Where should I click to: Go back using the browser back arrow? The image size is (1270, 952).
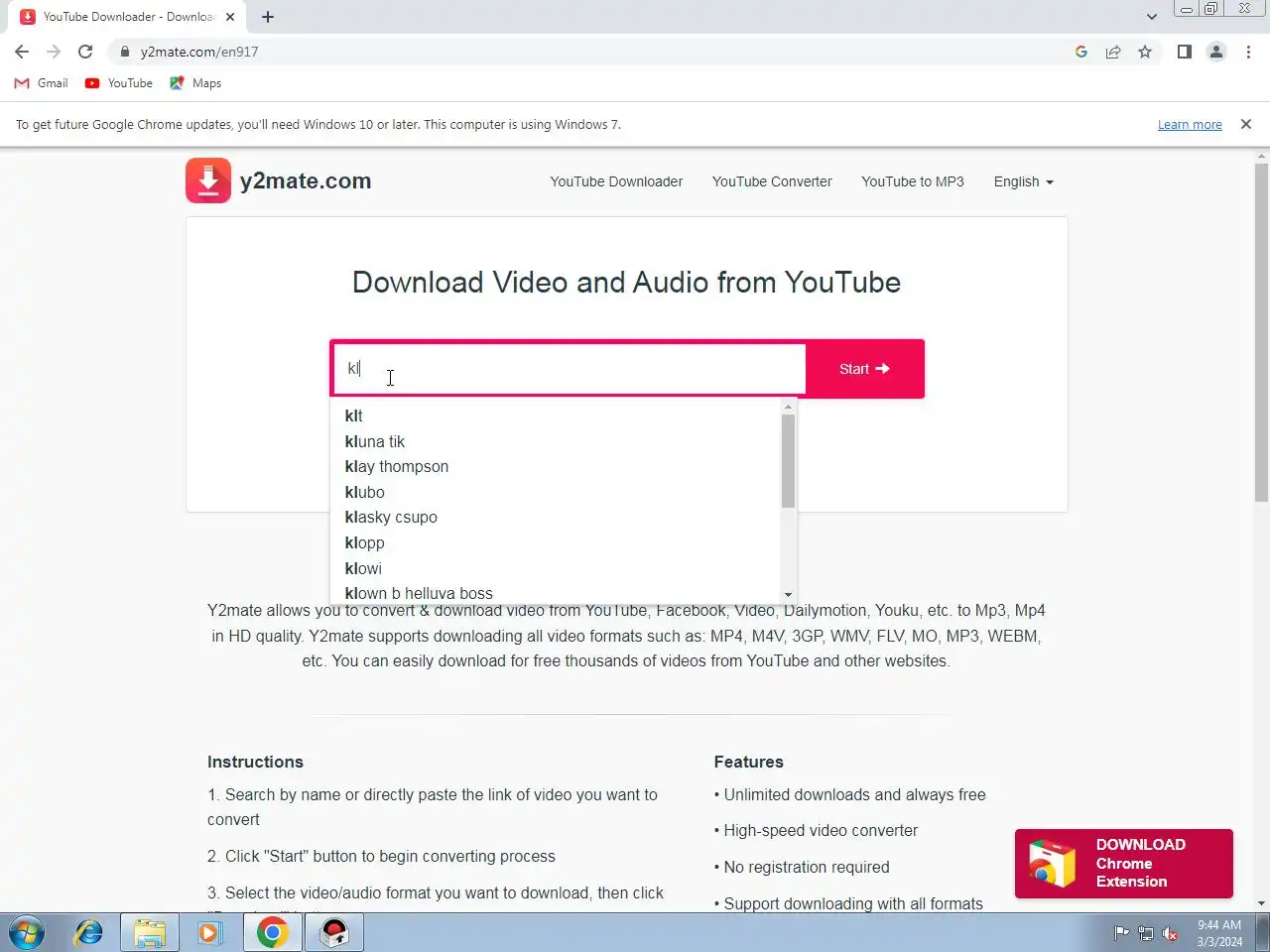click(22, 52)
